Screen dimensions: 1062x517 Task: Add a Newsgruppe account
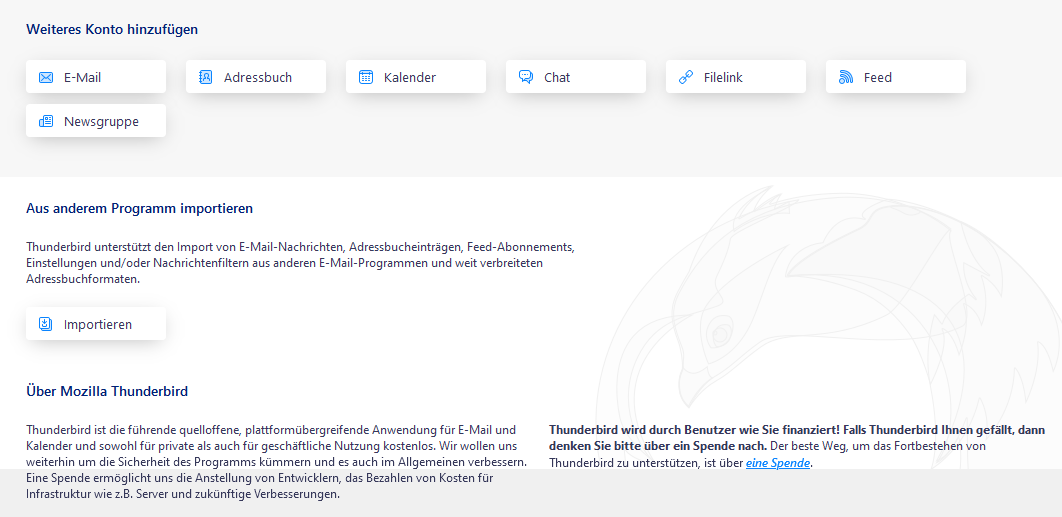[x=96, y=121]
